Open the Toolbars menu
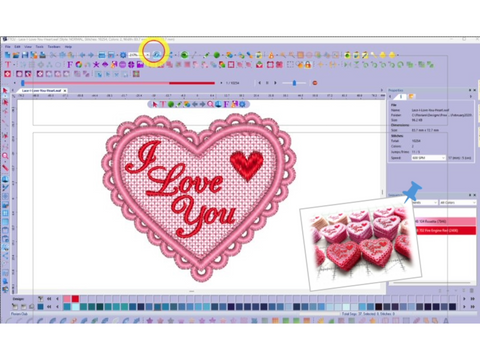480x360 pixels. 54,47
